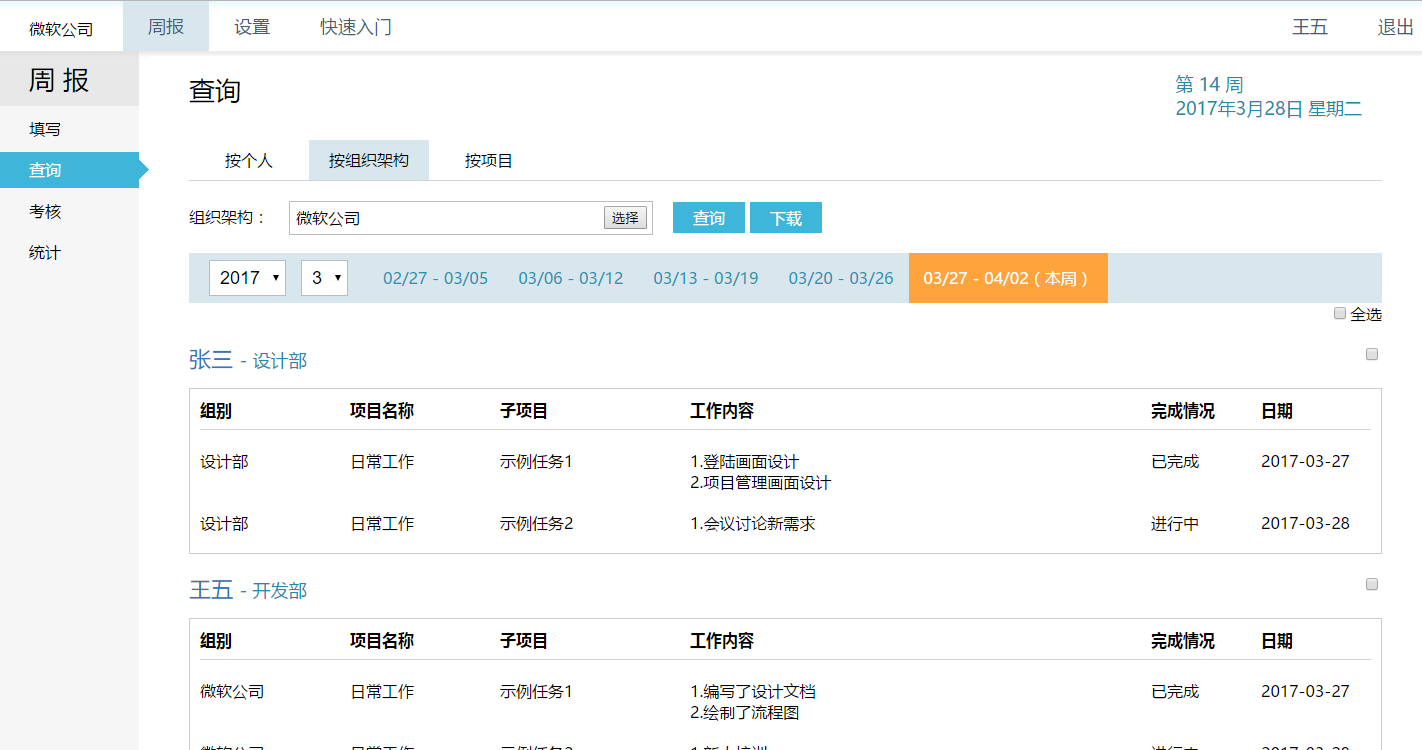Switch to the 按个人 tab
Image resolution: width=1422 pixels, height=750 pixels.
pos(249,160)
